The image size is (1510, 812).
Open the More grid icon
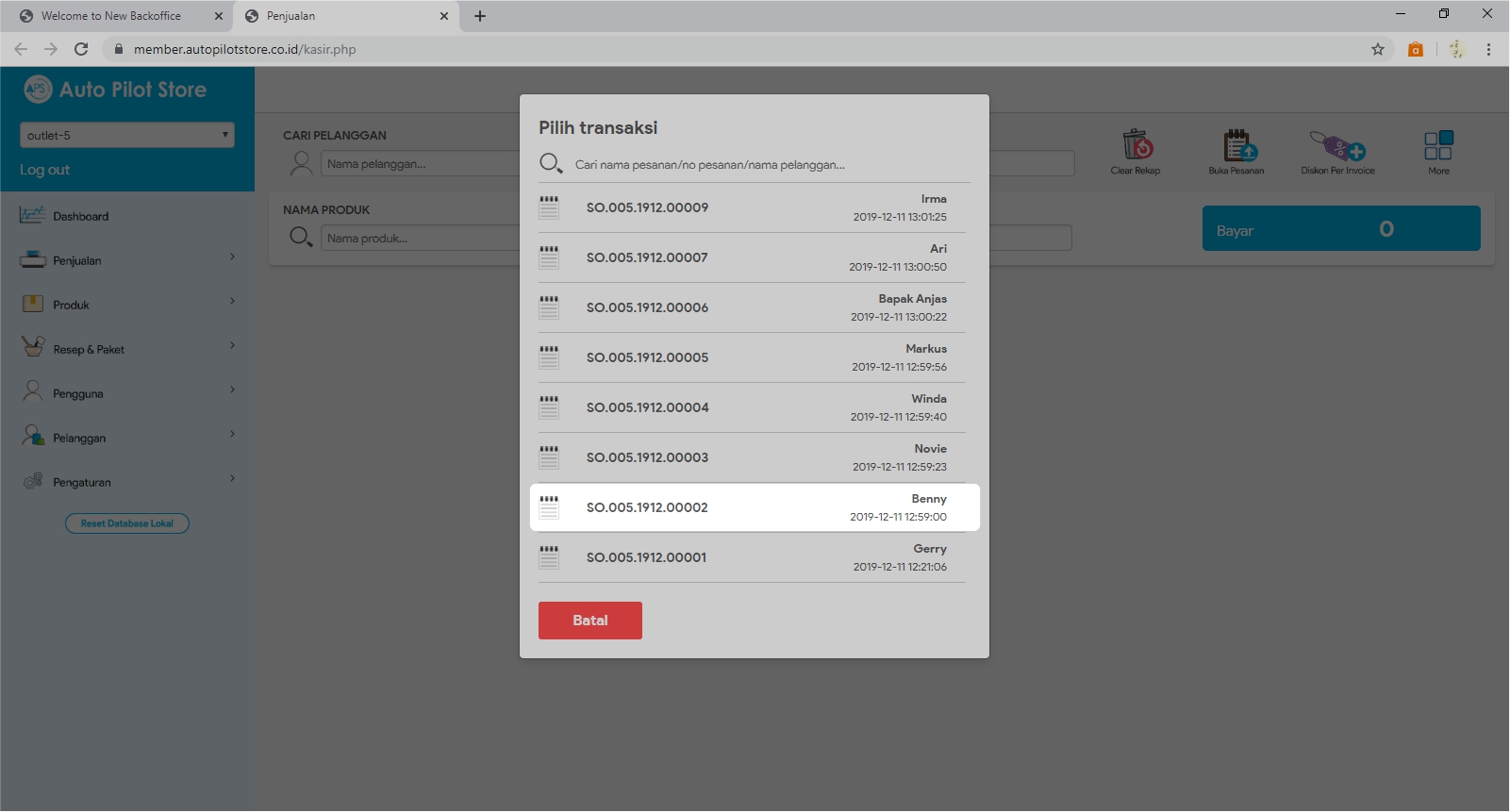(x=1438, y=146)
